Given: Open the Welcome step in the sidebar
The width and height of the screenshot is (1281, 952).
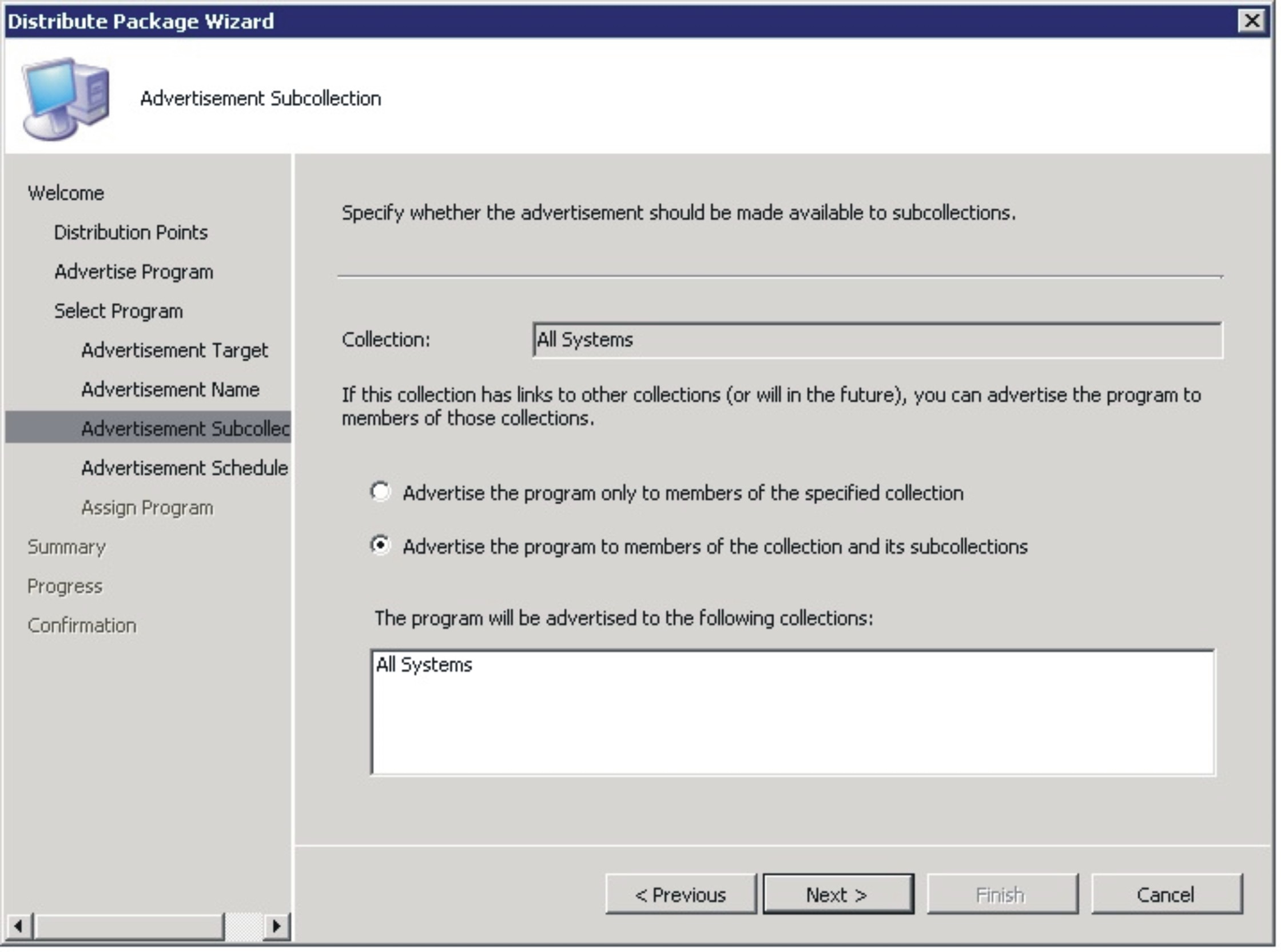Looking at the screenshot, I should 66,193.
